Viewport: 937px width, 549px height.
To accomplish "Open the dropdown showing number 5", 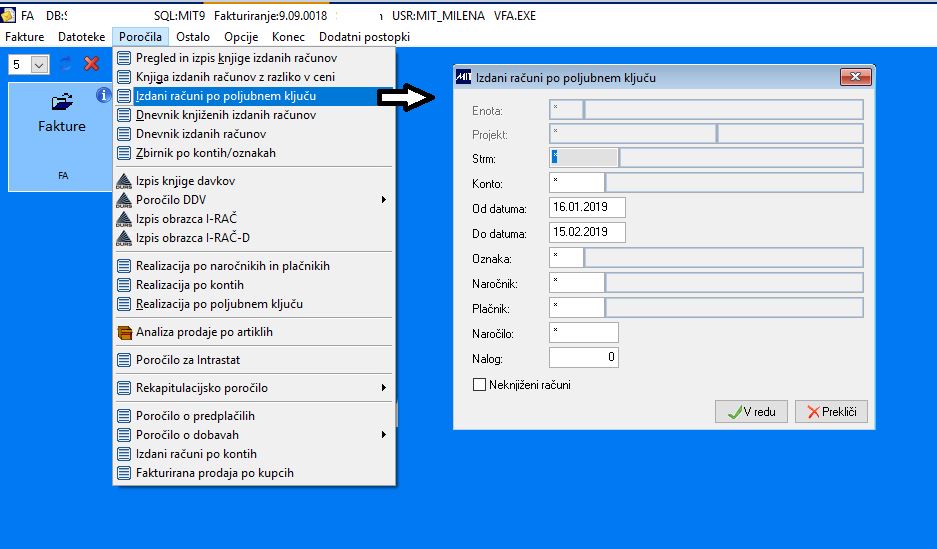I will click(39, 65).
